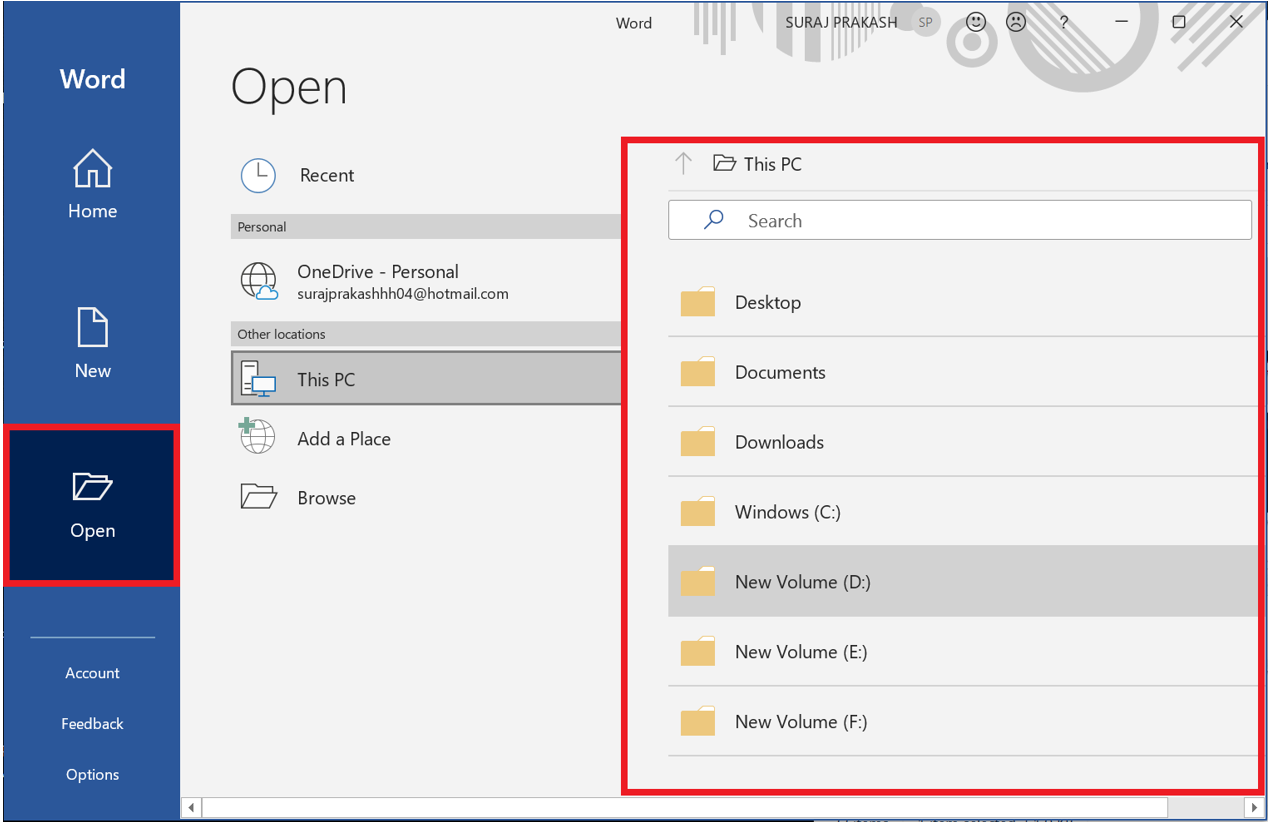
Task: Click the left arrow of horizontal scrollbar
Action: click(192, 807)
